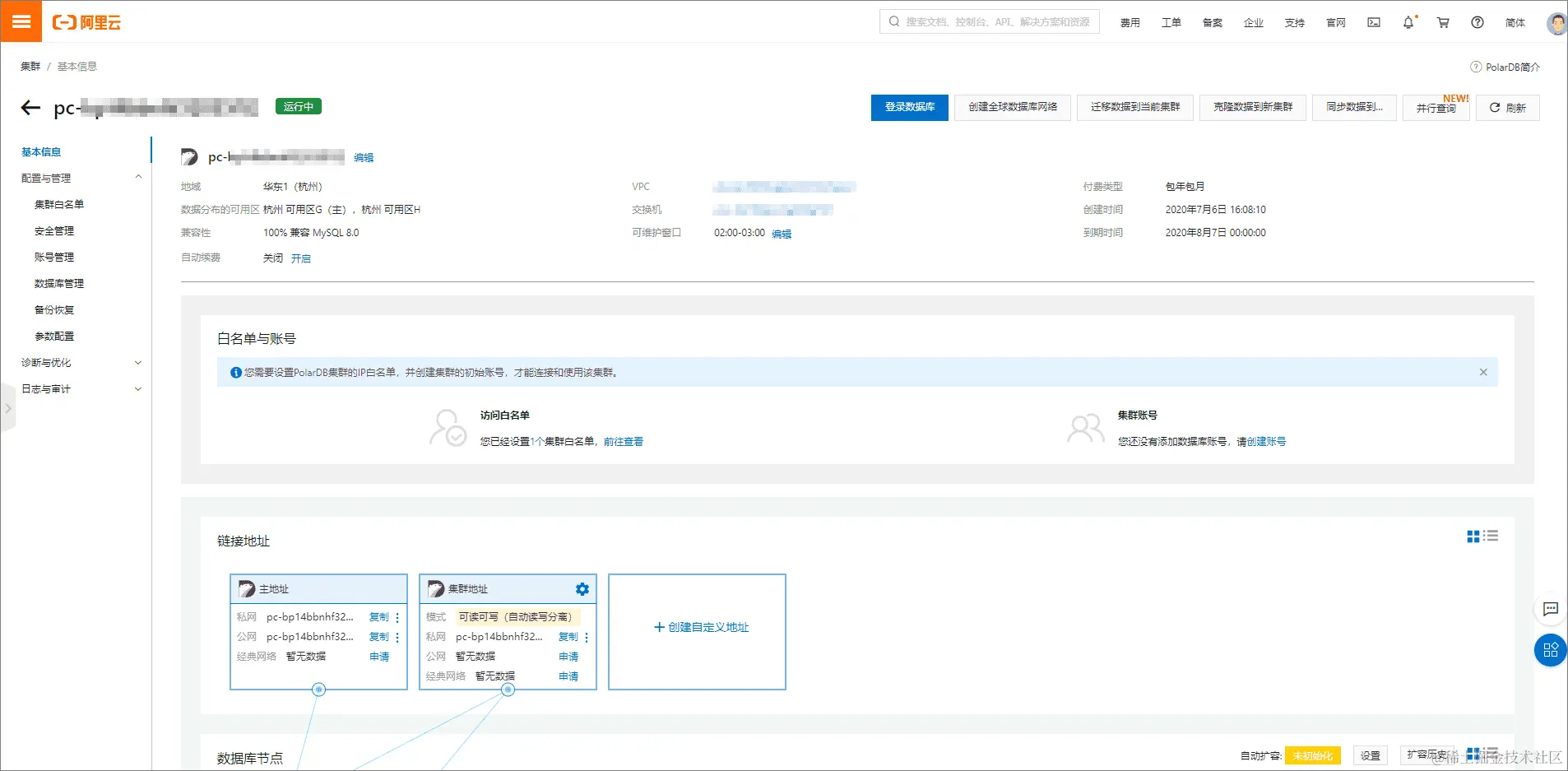This screenshot has height=771, width=1568.
Task: Open the user avatar menu
Action: pos(1556,23)
